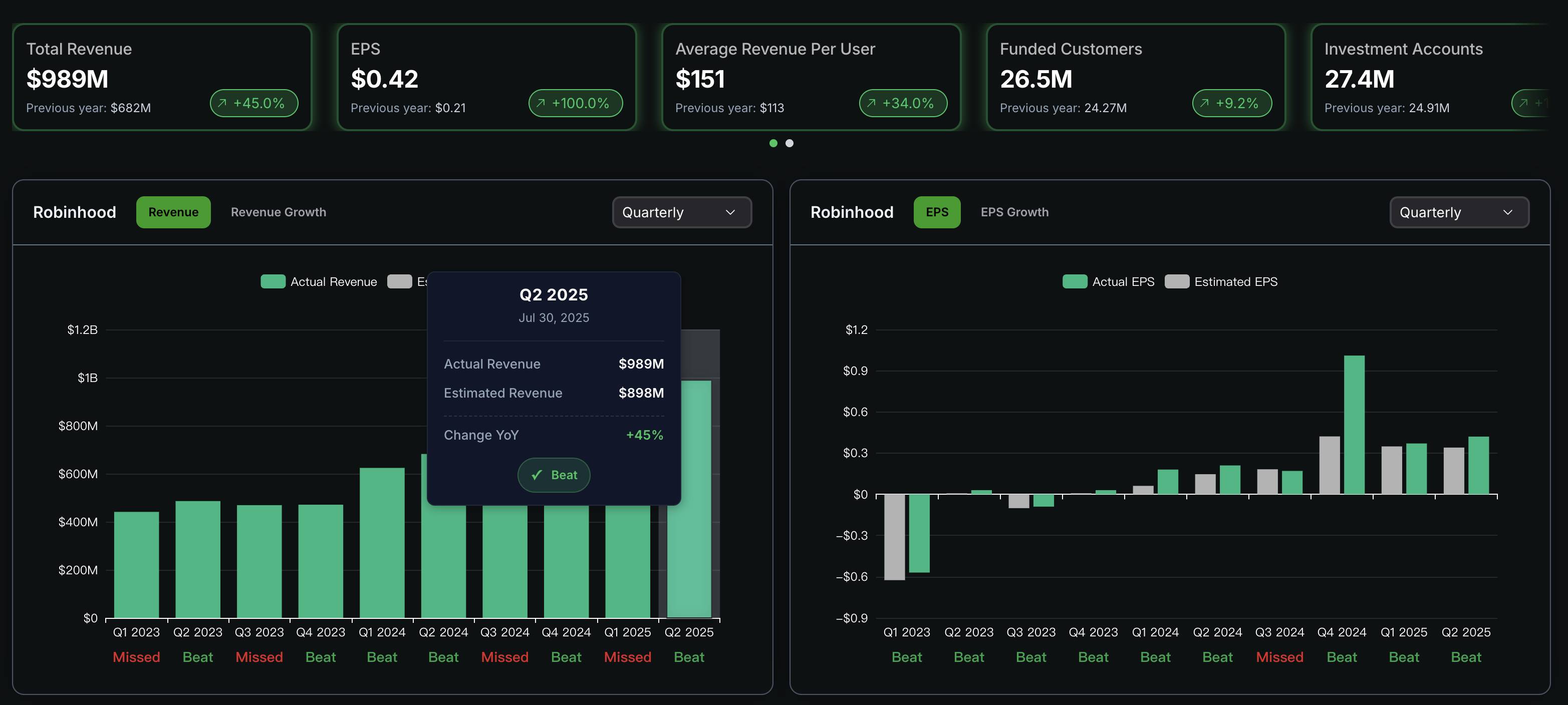The height and width of the screenshot is (705, 1568).
Task: Open the Quarterly dropdown on the EPS chart
Action: click(1459, 212)
